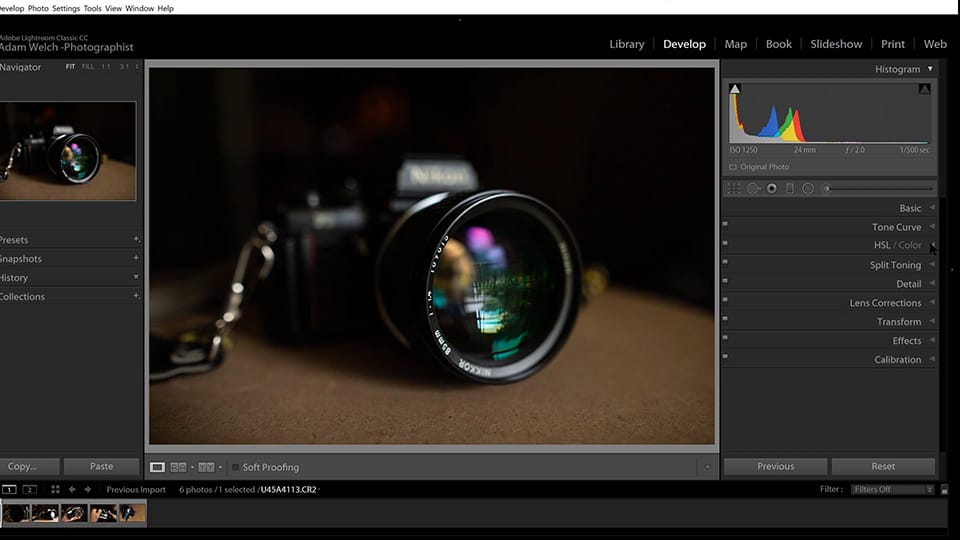
Task: Click the Previous Import source label
Action: tap(136, 489)
